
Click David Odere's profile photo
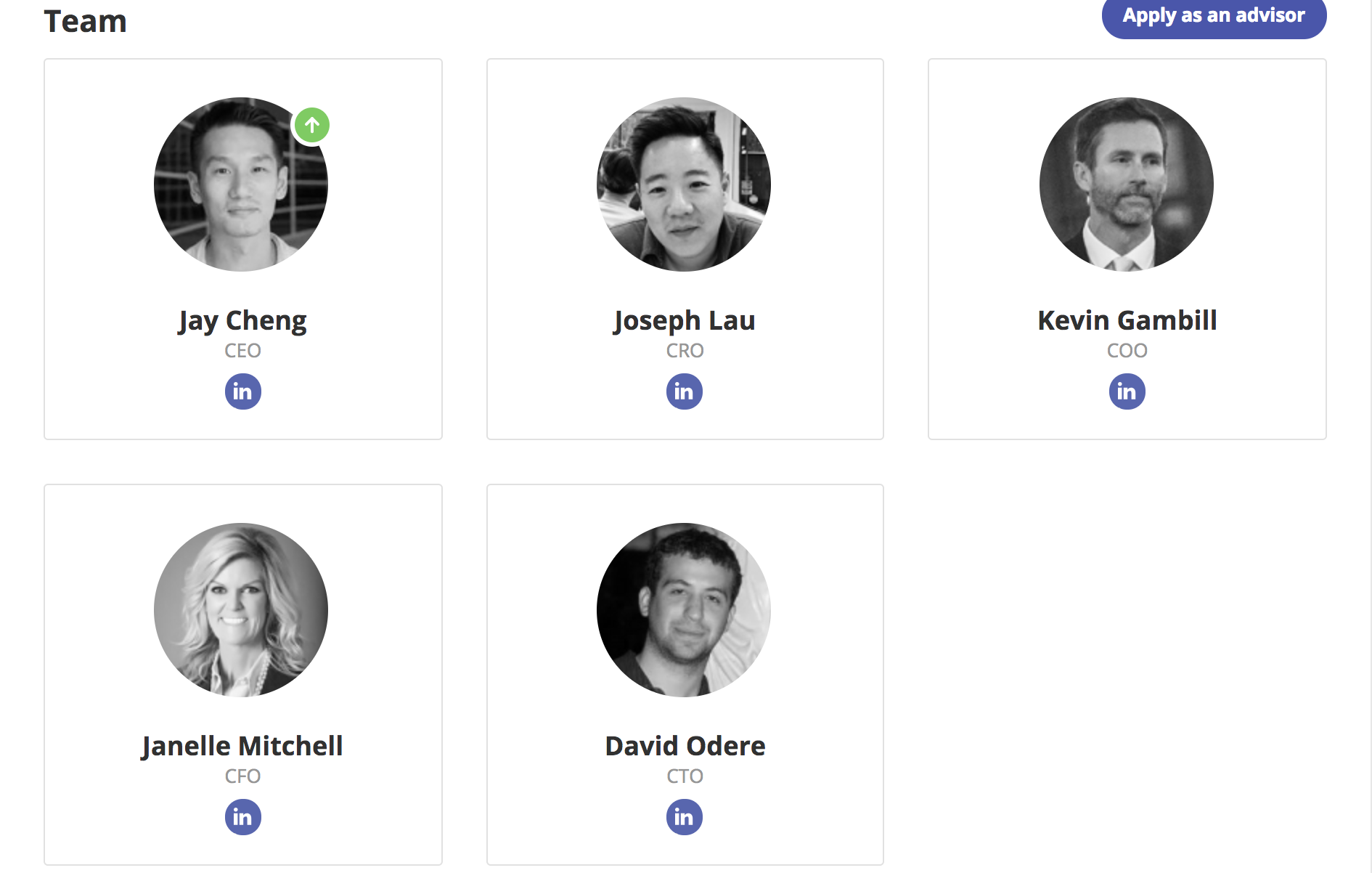[x=684, y=610]
